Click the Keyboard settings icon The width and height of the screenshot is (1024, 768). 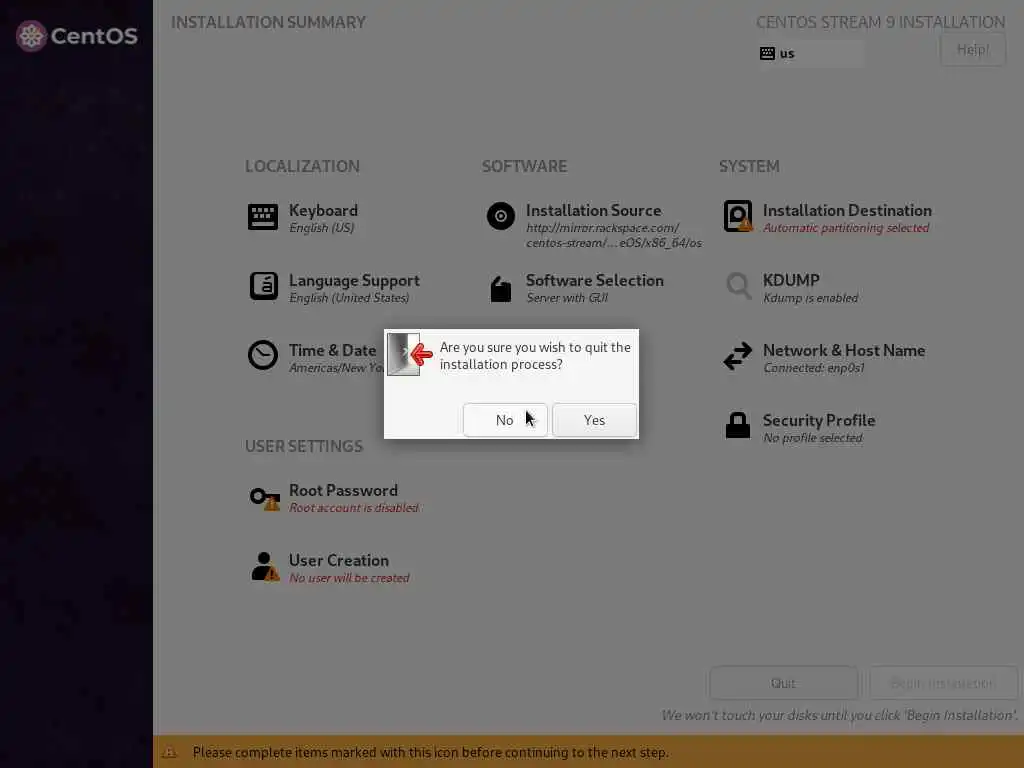[x=263, y=217]
